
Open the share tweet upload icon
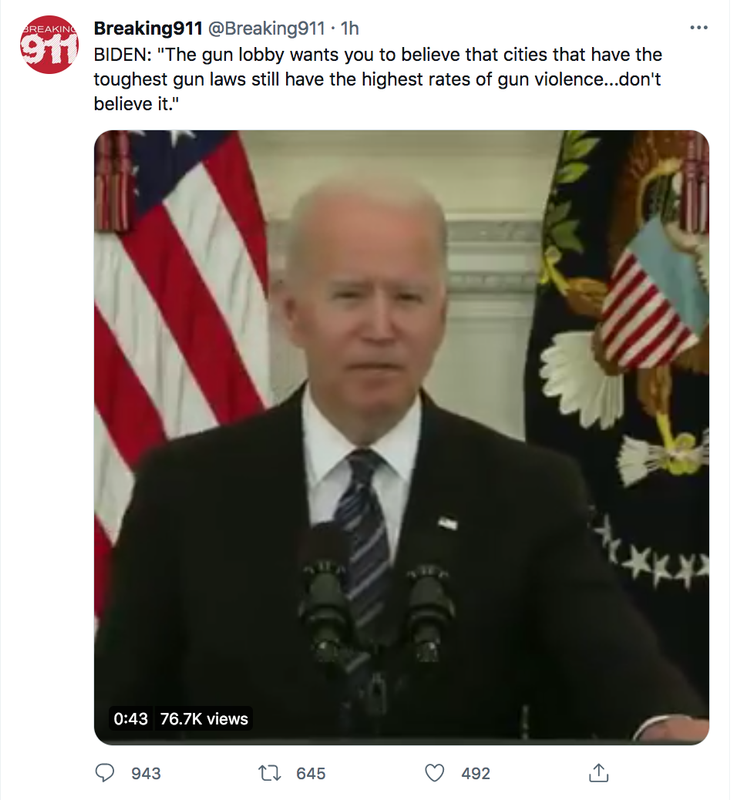pyautogui.click(x=599, y=772)
